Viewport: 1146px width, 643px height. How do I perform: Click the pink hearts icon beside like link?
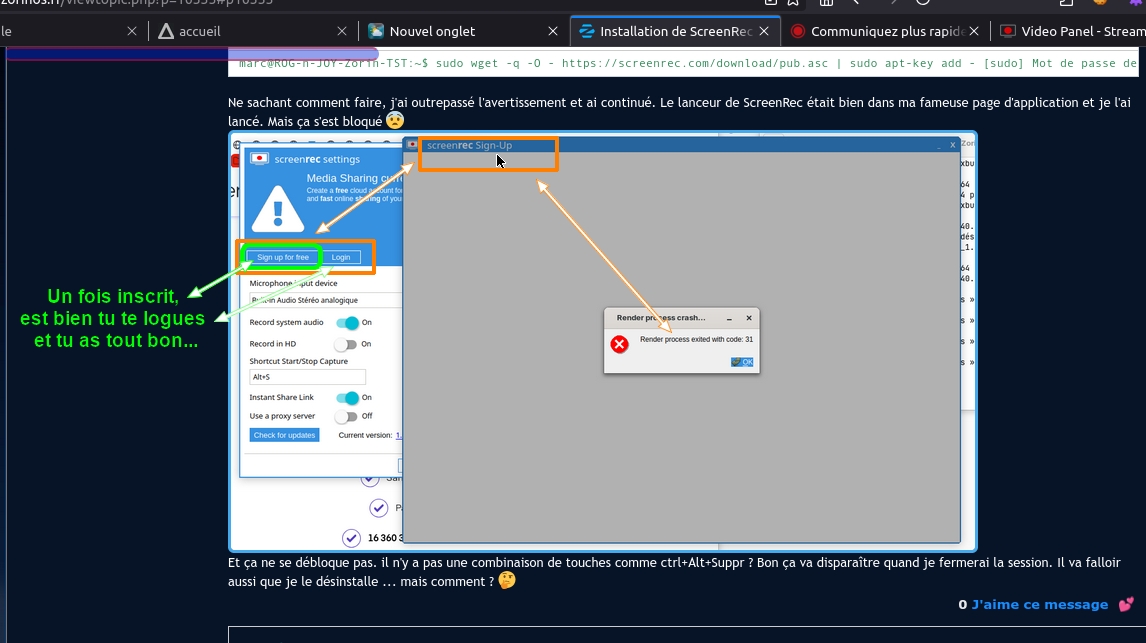click(1126, 604)
